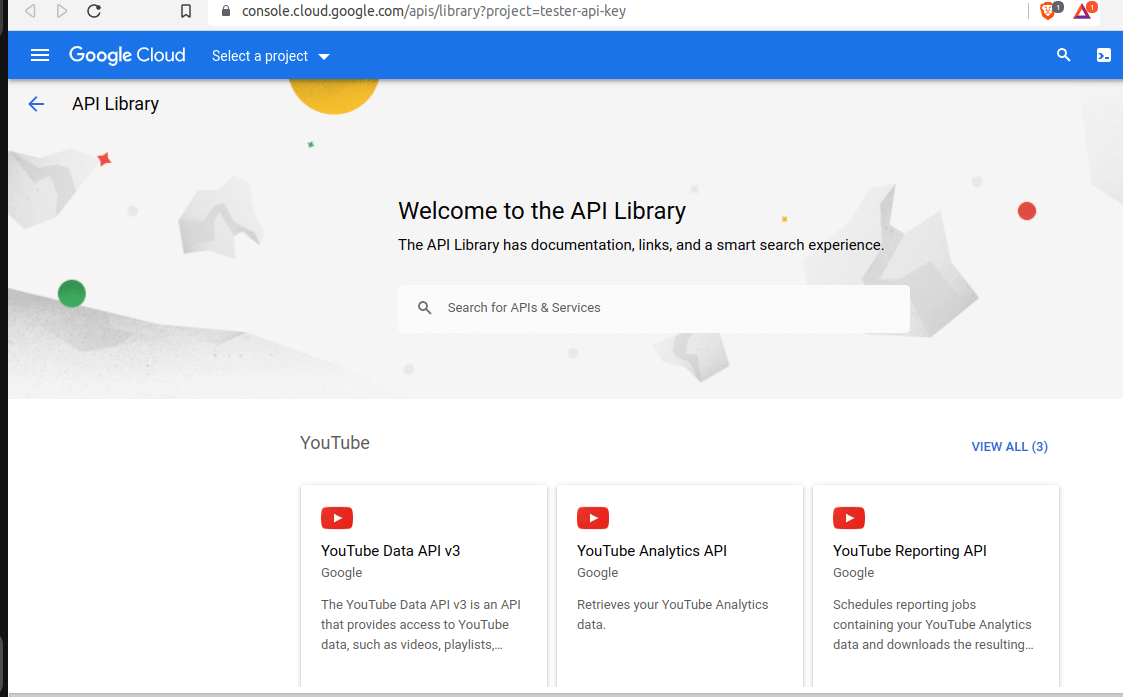Click the console.cloud.google.com URL text
Image resolution: width=1123 pixels, height=697 pixels.
pos(434,11)
